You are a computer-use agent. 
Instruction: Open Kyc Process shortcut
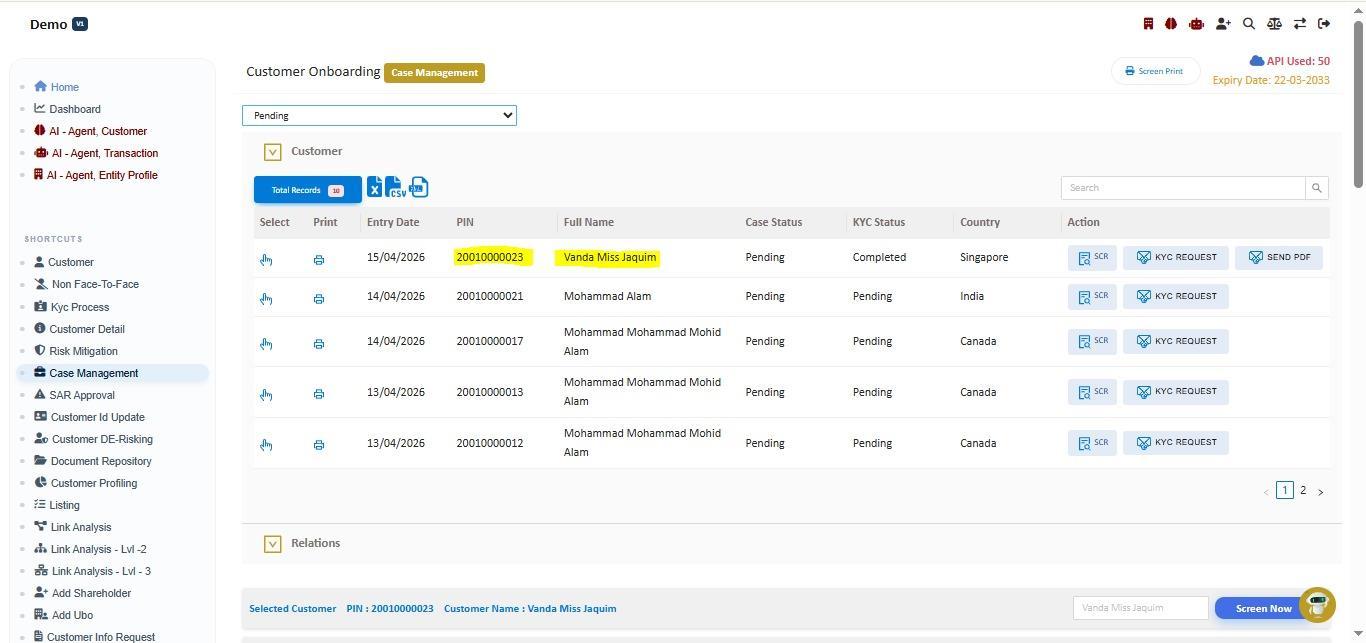(71, 307)
